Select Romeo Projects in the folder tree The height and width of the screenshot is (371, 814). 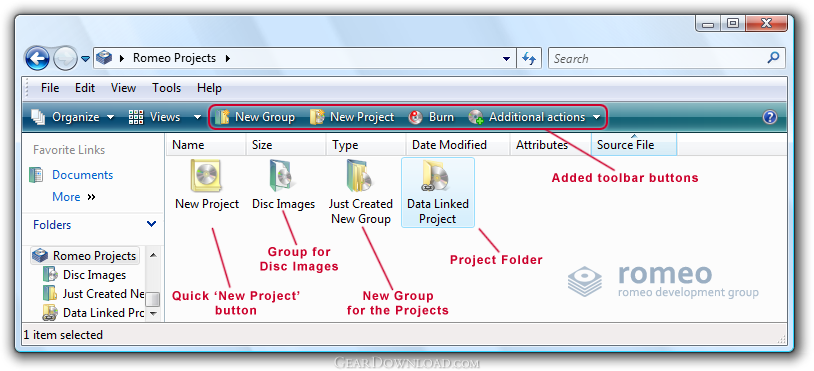click(x=94, y=256)
